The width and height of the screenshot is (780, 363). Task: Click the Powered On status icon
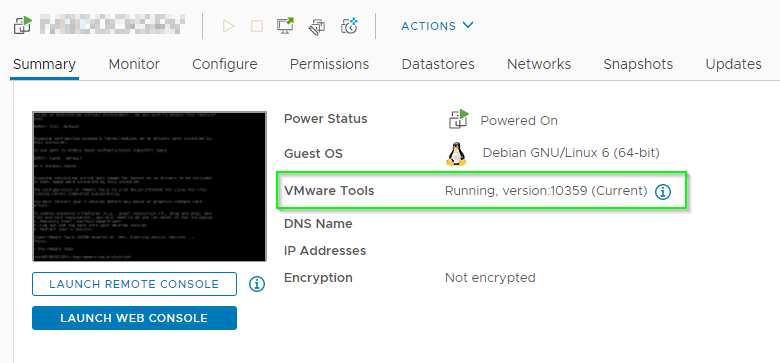coord(459,119)
